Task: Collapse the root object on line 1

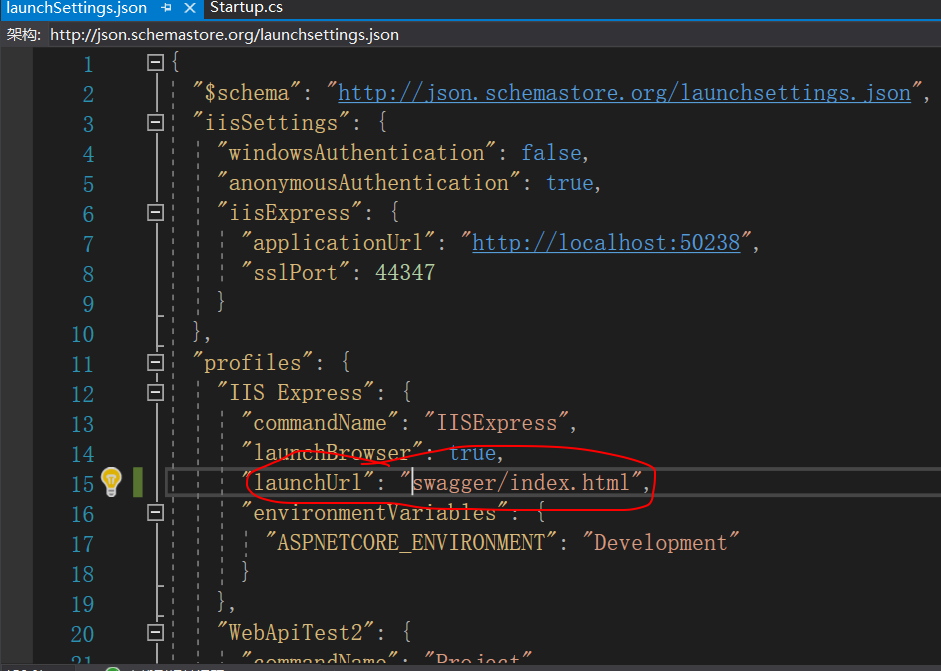Action: (155, 62)
